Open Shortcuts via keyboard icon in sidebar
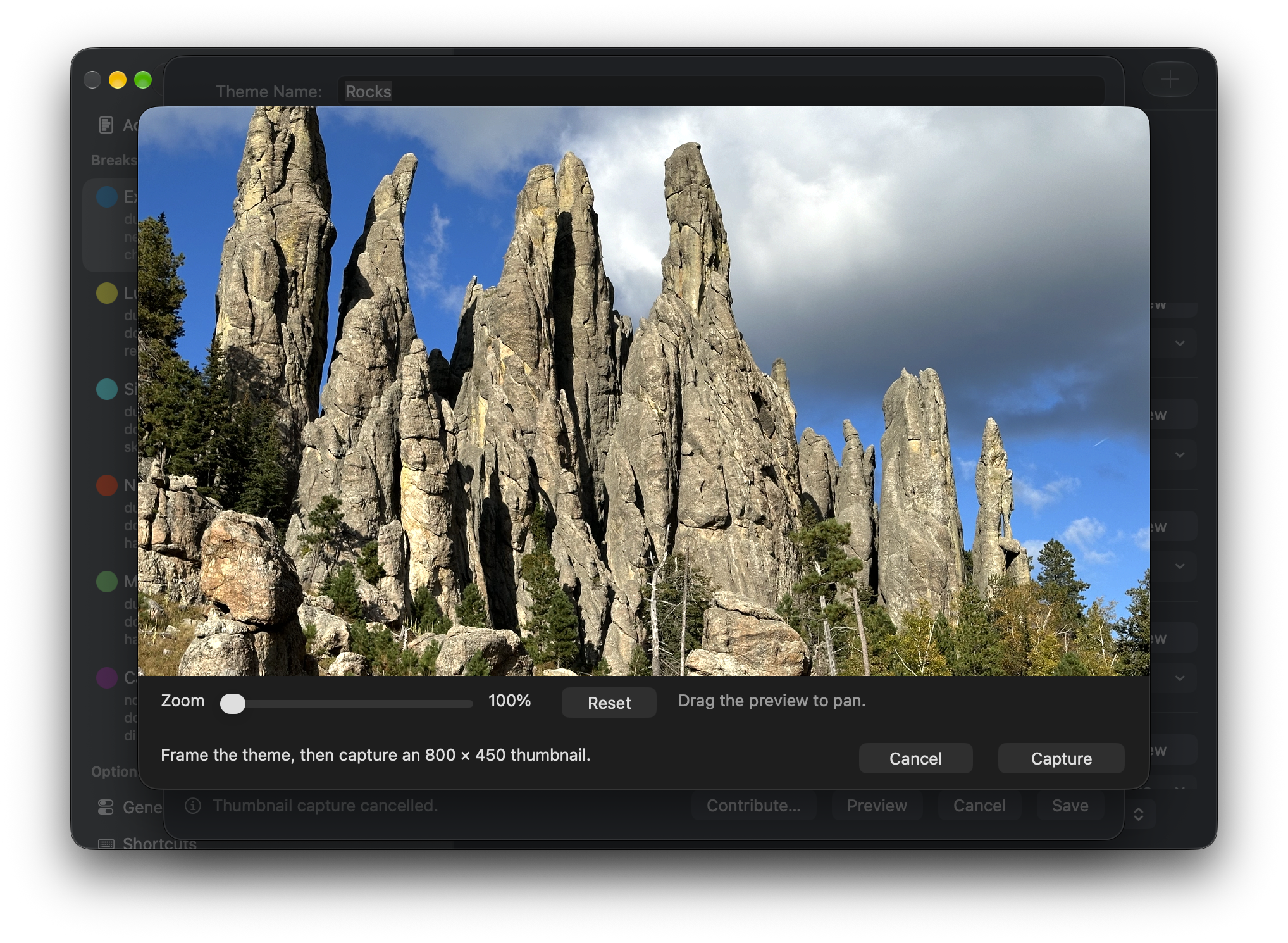Screen dimensions: 1288x943 [106, 844]
